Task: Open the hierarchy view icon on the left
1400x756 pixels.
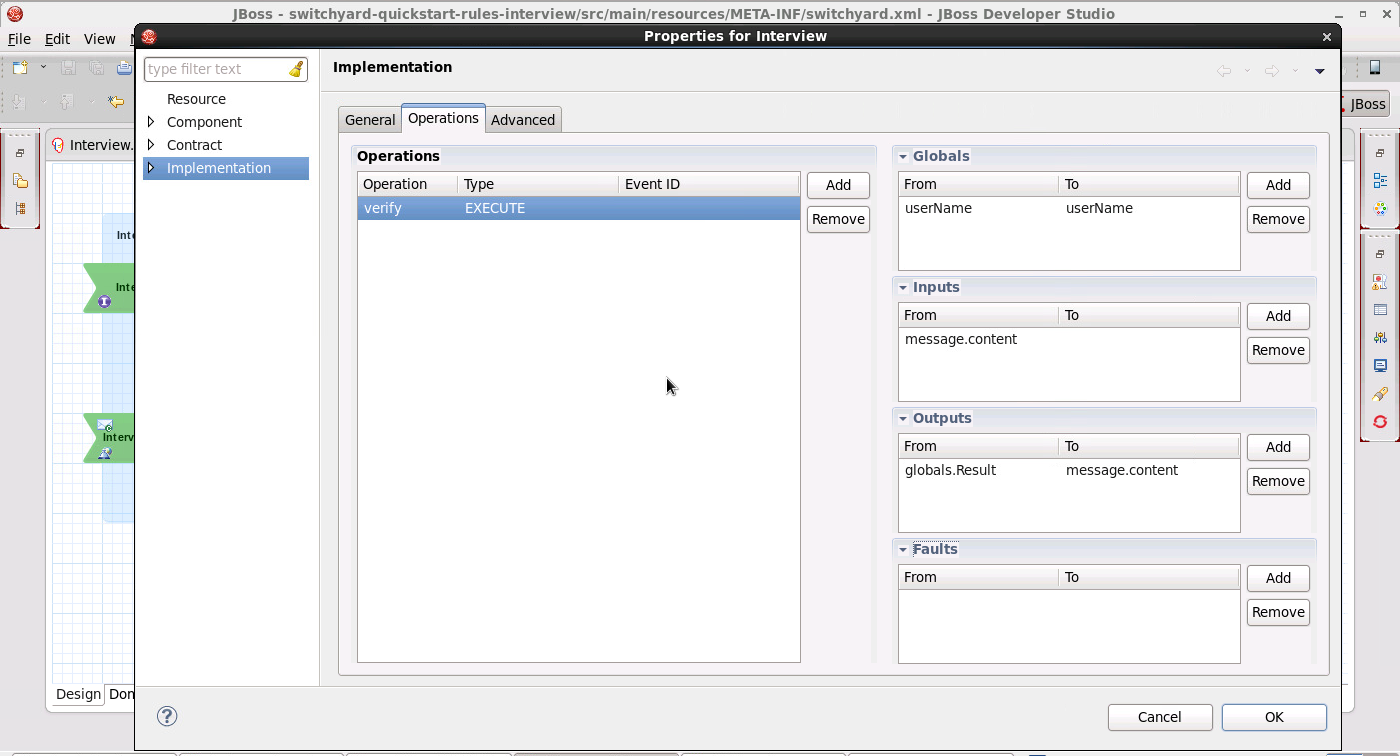Action: 20,208
